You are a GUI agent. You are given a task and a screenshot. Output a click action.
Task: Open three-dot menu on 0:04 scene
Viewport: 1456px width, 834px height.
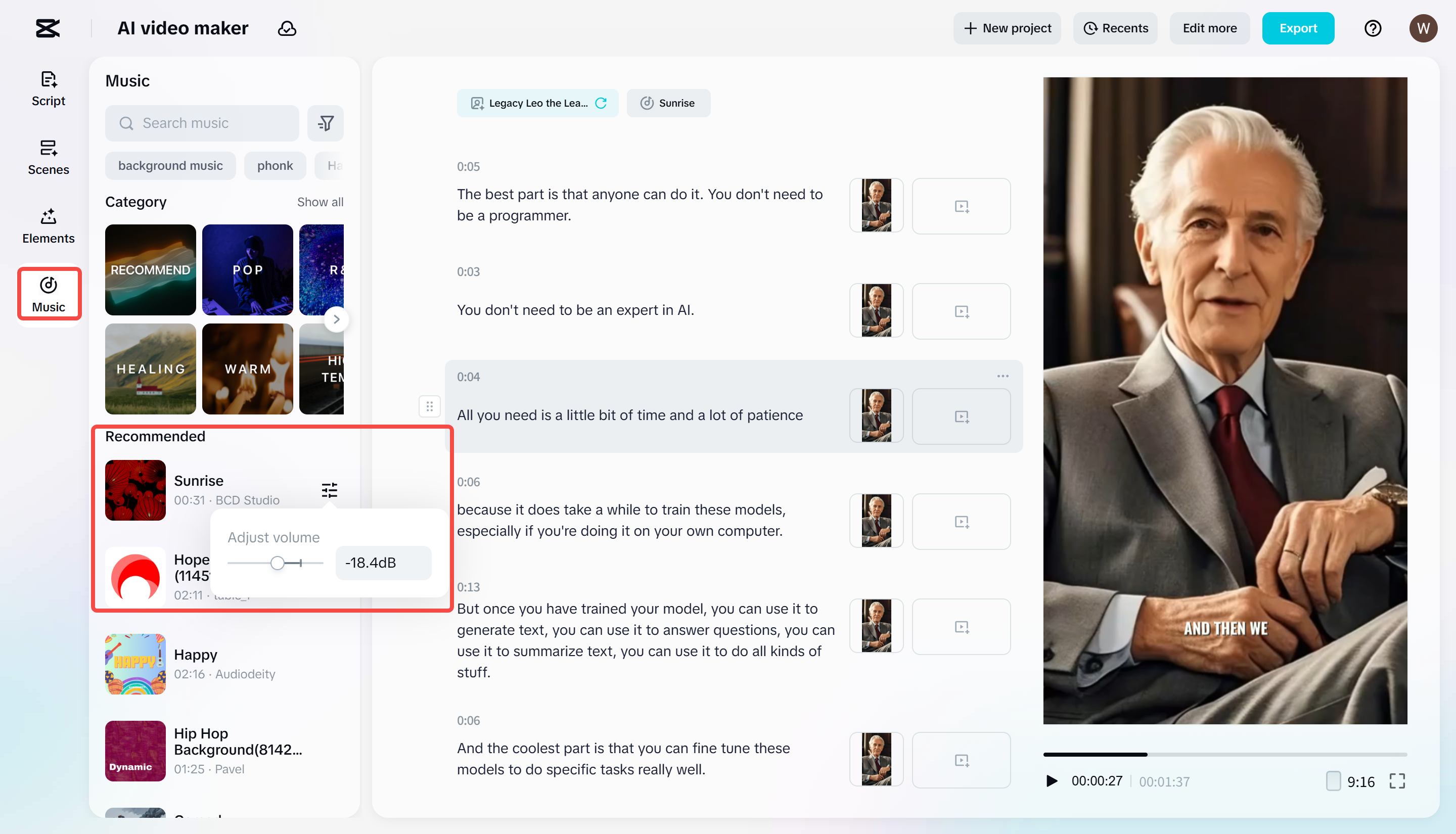[x=1003, y=377]
